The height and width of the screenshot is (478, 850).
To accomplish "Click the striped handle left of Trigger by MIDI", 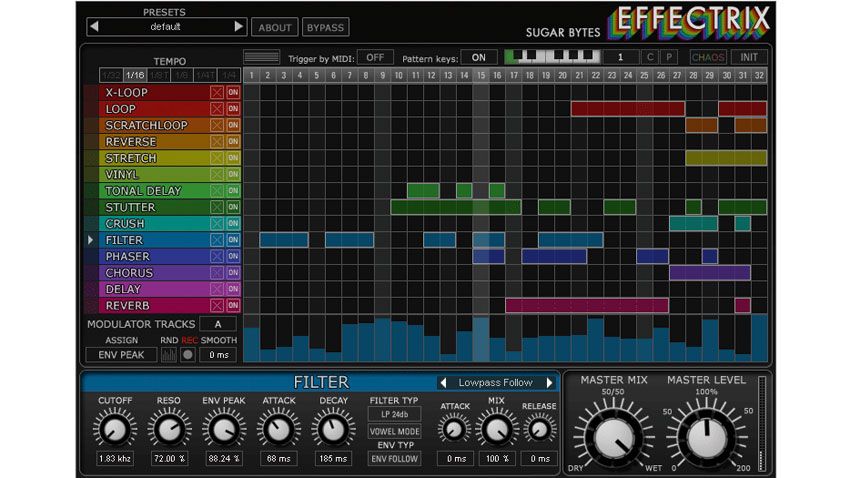I will click(262, 57).
